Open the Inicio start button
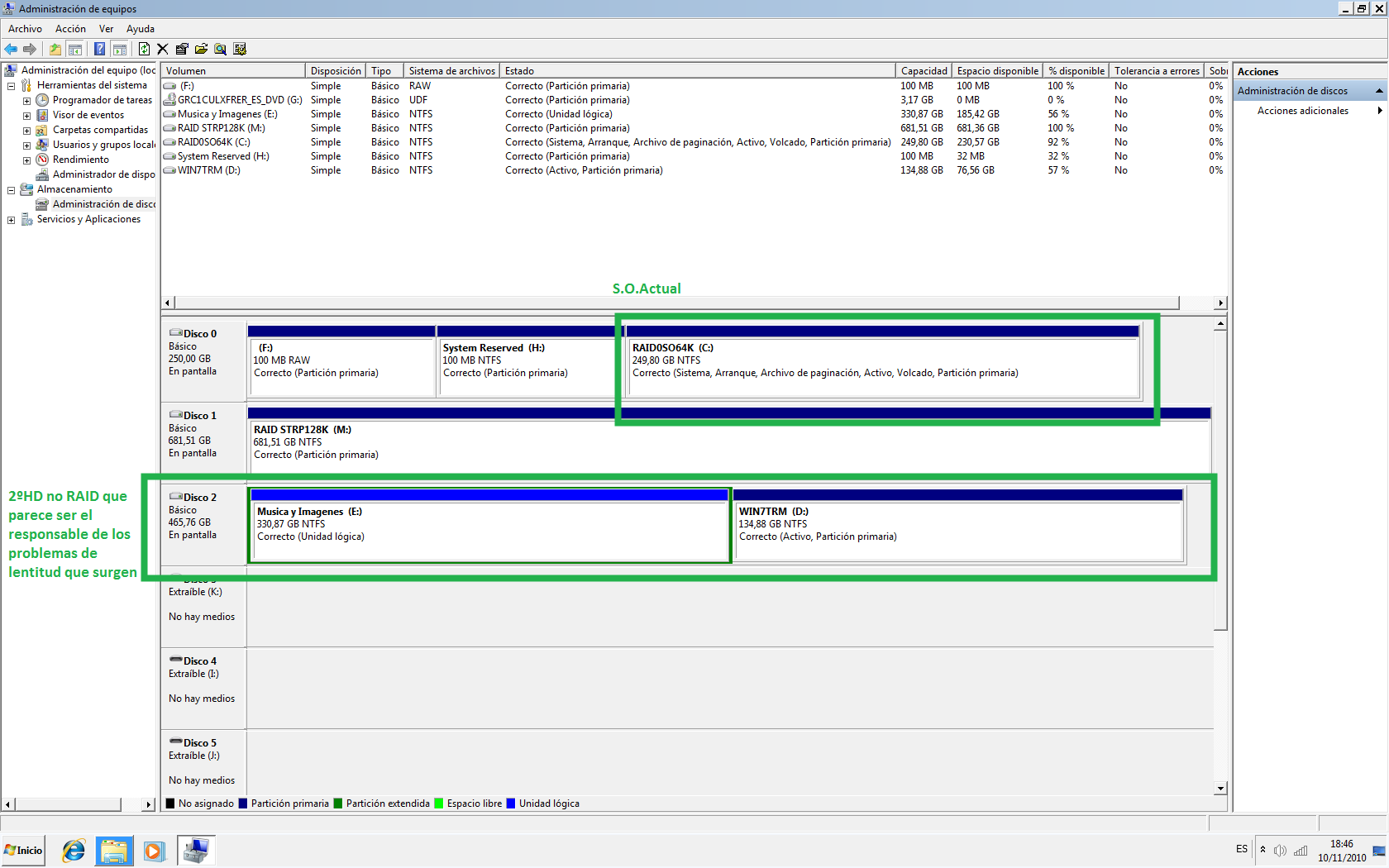 23,850
